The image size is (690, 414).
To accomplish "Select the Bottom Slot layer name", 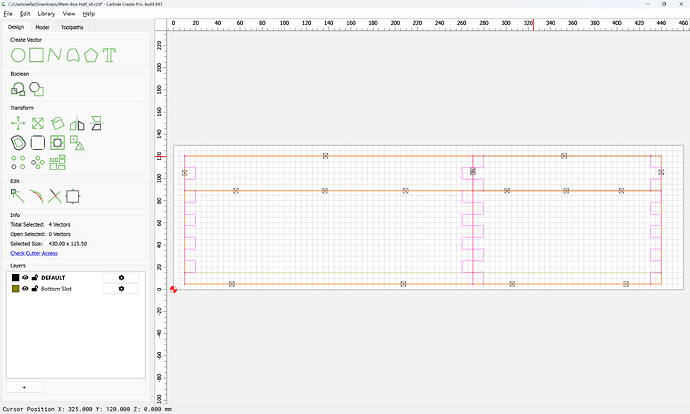I will pyautogui.click(x=56, y=289).
